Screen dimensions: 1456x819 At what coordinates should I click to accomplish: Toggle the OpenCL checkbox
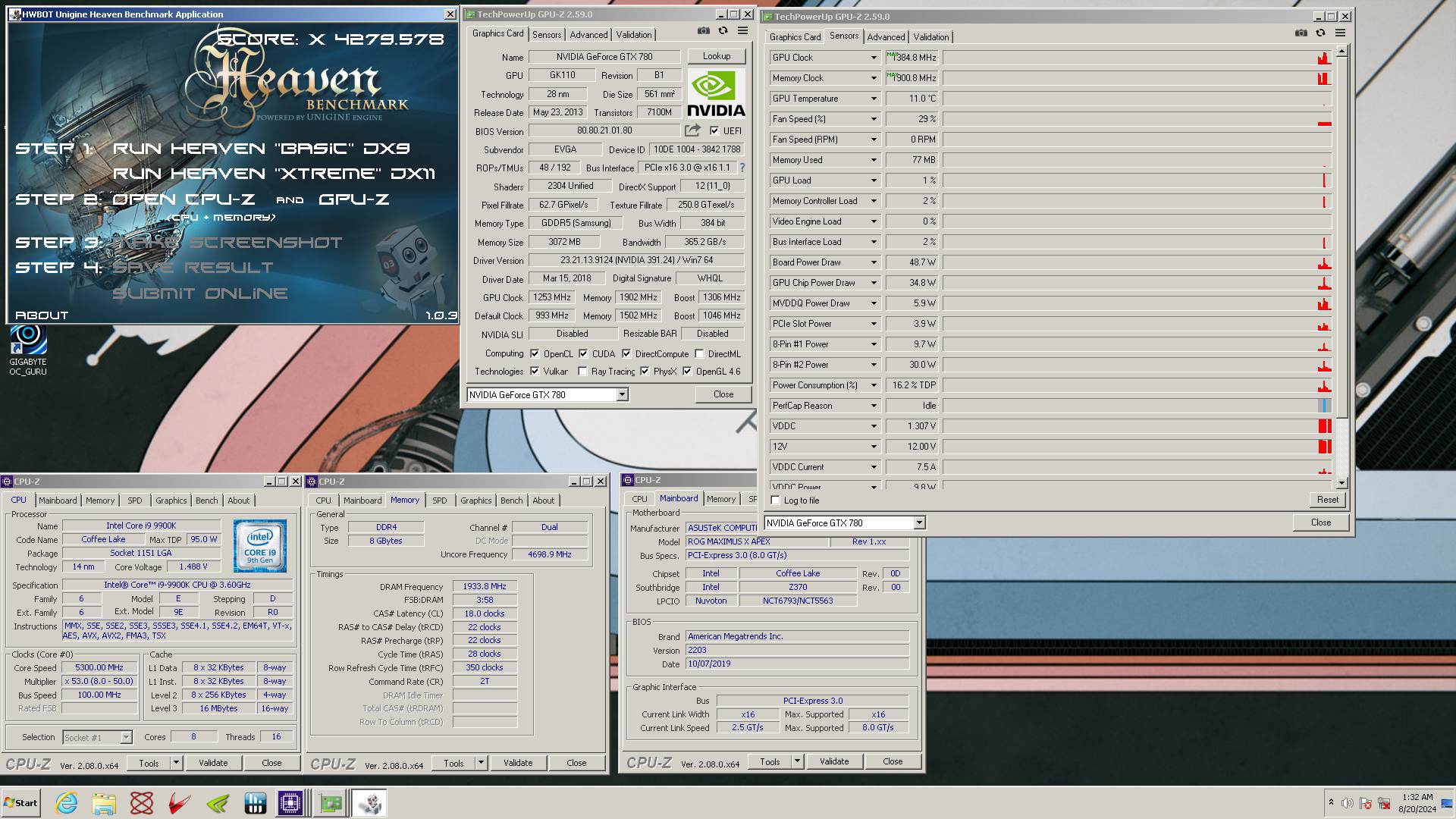pos(535,353)
